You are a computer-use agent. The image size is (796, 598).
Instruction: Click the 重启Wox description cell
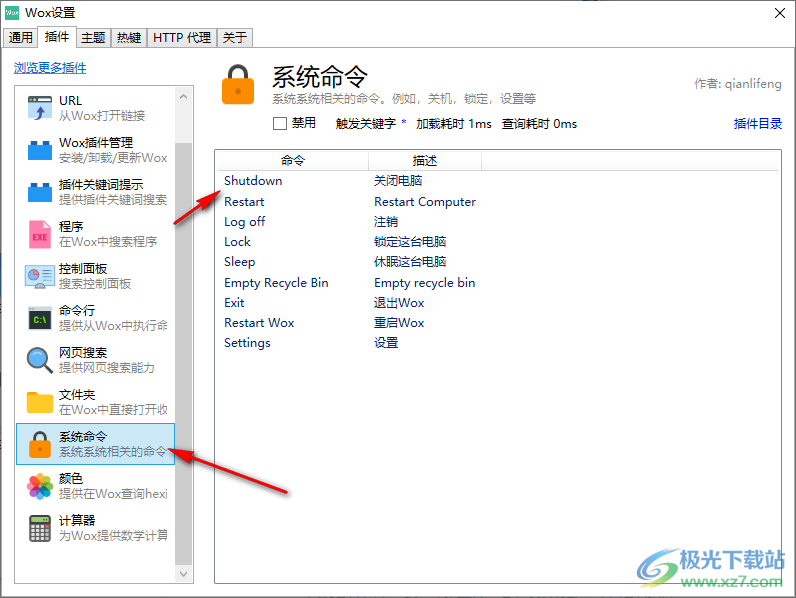[x=399, y=323]
